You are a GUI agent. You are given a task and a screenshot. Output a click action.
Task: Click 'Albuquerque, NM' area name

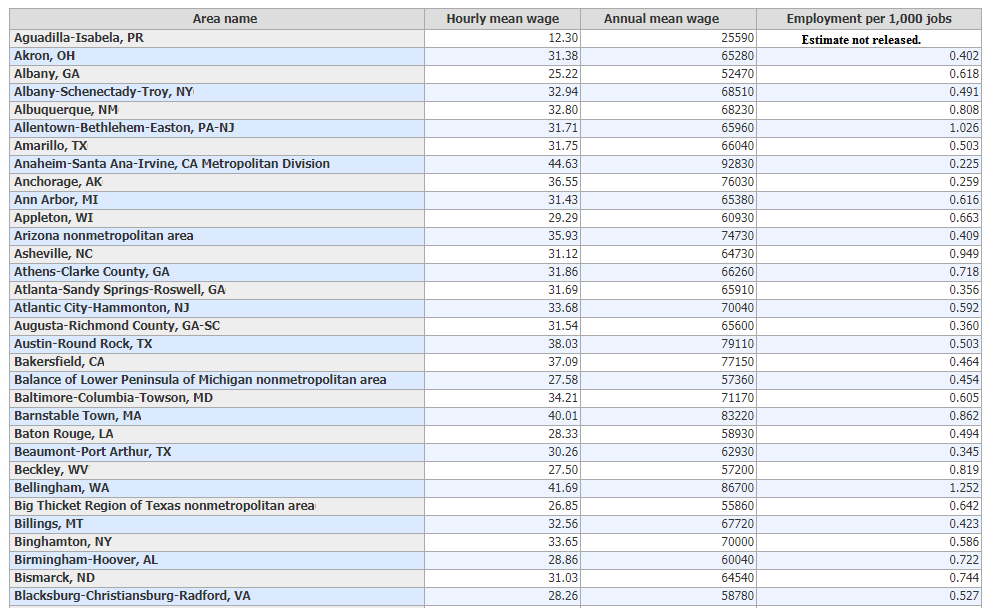click(x=65, y=110)
